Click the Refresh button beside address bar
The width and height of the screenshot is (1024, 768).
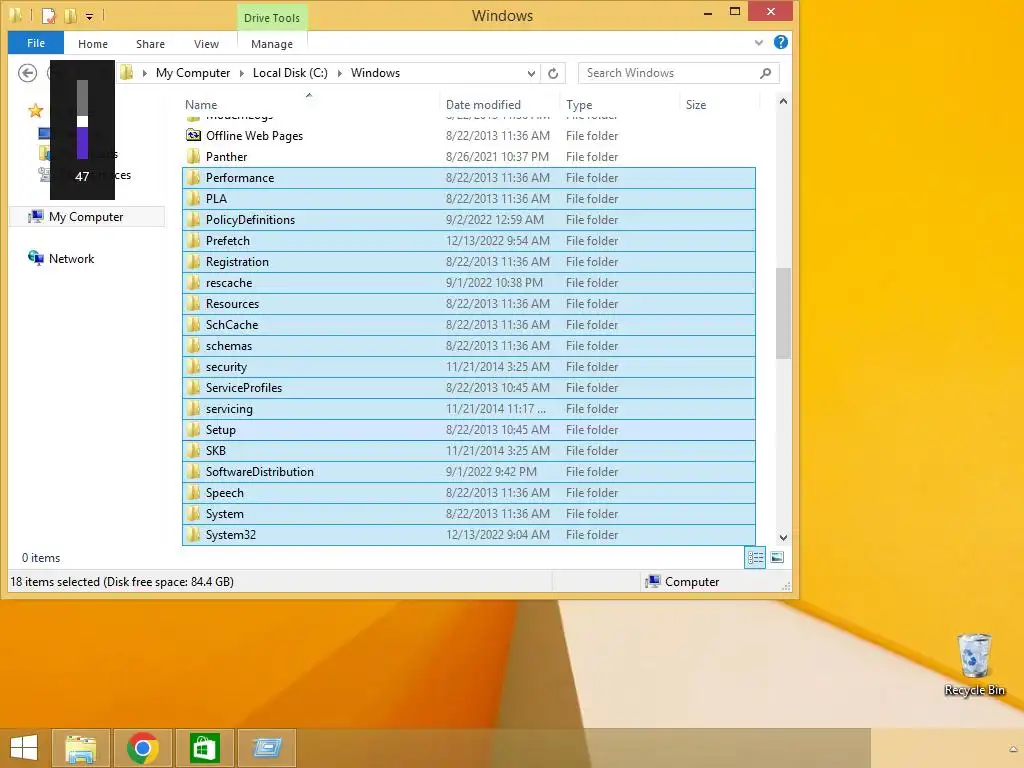click(x=553, y=73)
